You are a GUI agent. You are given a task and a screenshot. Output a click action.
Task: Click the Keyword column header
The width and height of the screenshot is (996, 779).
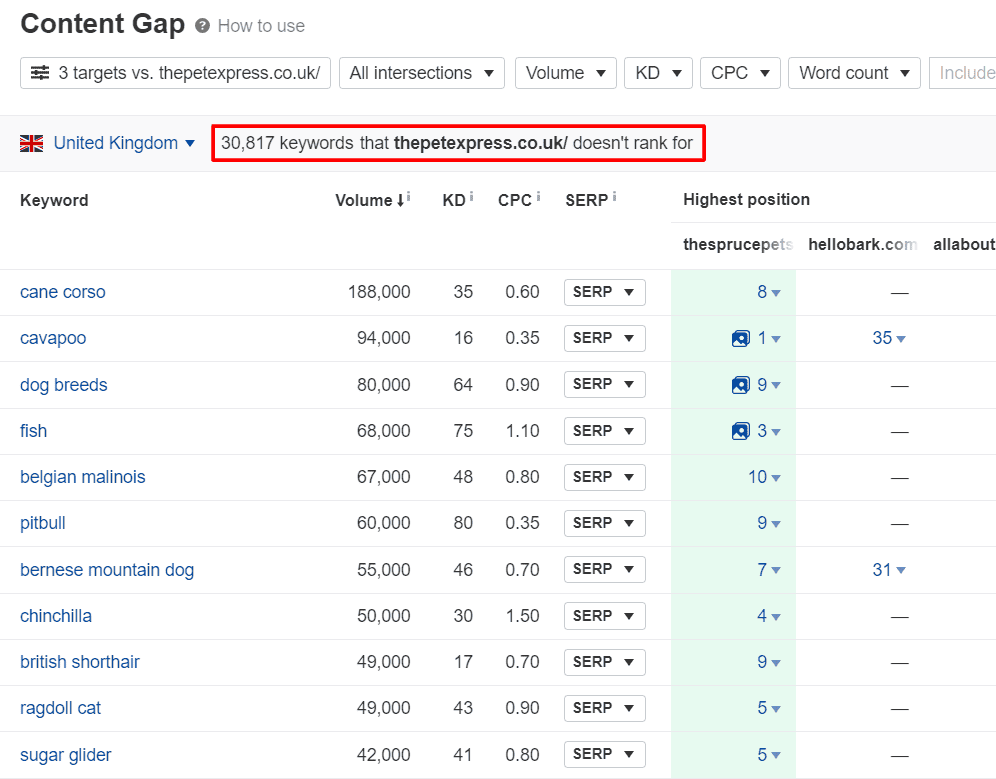click(54, 201)
